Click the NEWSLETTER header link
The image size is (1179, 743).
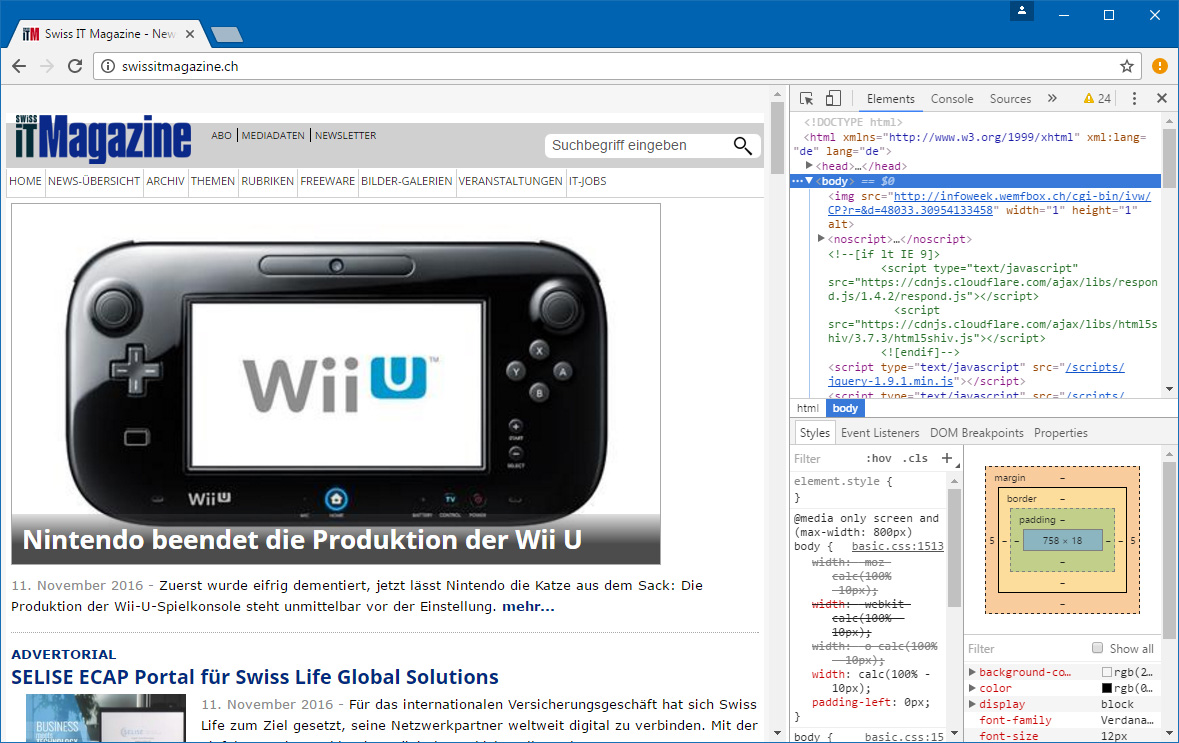point(345,135)
